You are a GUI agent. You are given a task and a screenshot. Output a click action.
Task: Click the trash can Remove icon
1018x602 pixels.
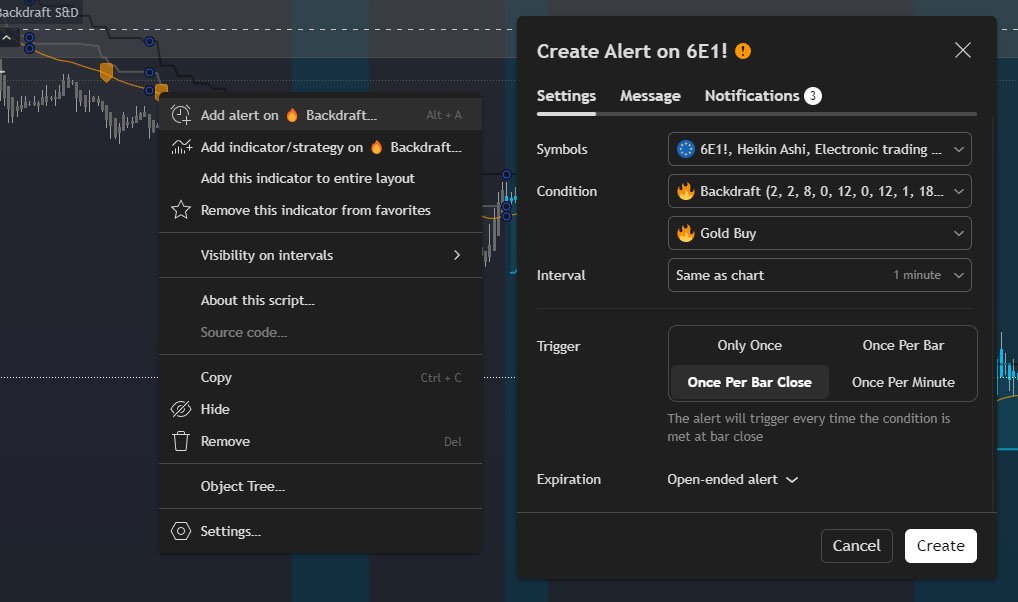click(181, 441)
